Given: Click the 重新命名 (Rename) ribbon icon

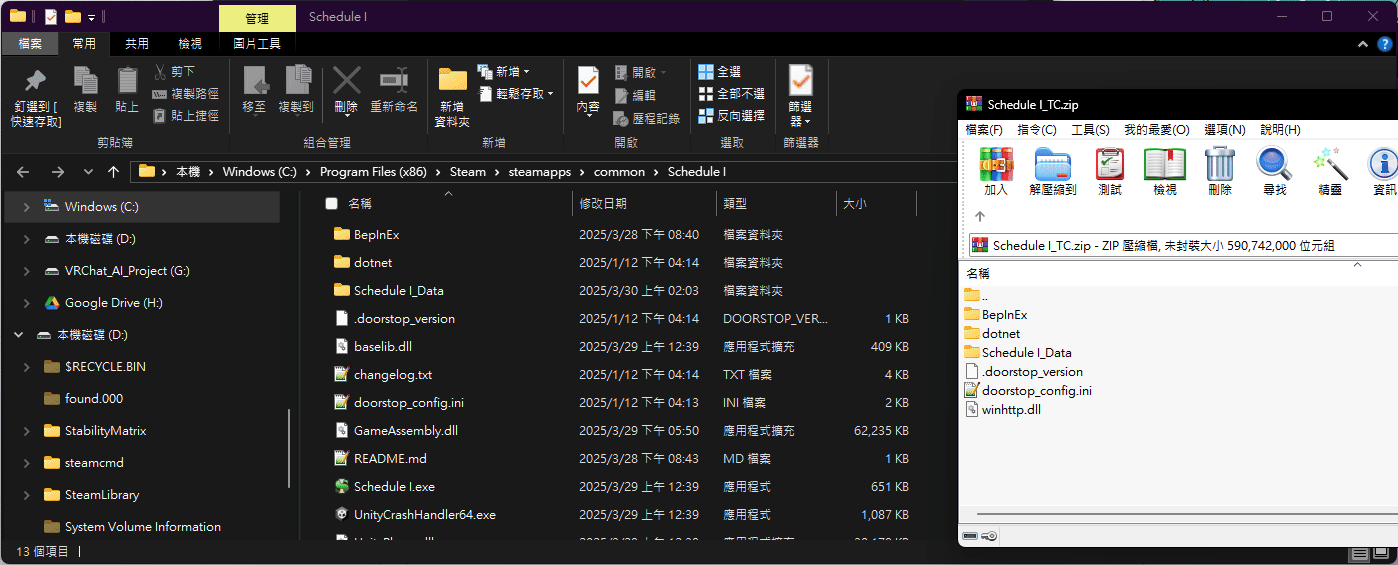Looking at the screenshot, I should pos(393,81).
